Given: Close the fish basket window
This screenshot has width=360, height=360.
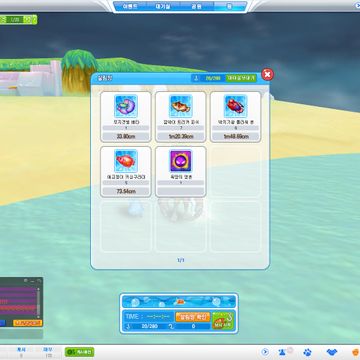Looking at the screenshot, I should (x=267, y=74).
